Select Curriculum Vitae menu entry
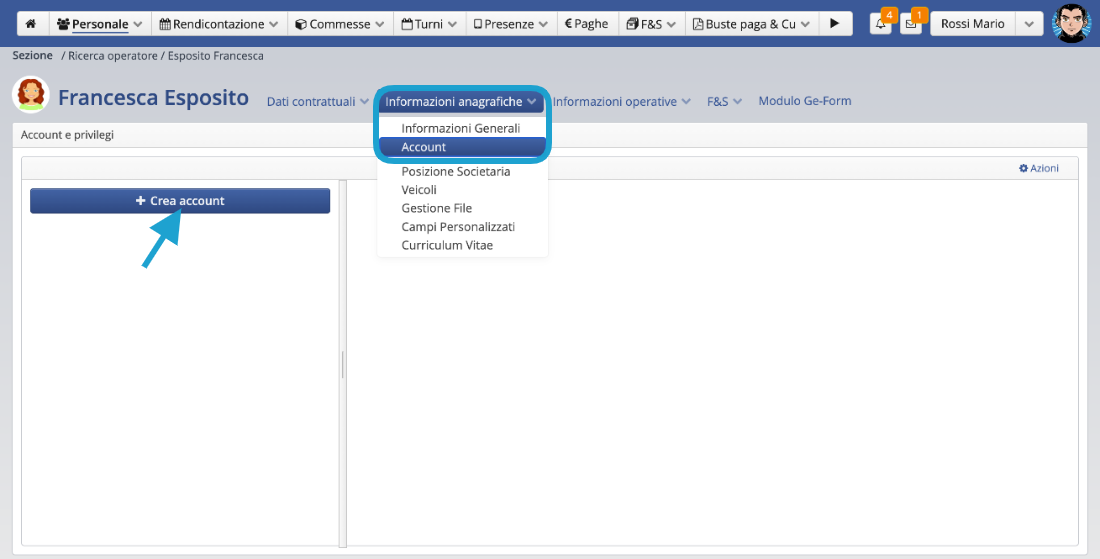This screenshot has width=1100, height=559. coord(447,245)
